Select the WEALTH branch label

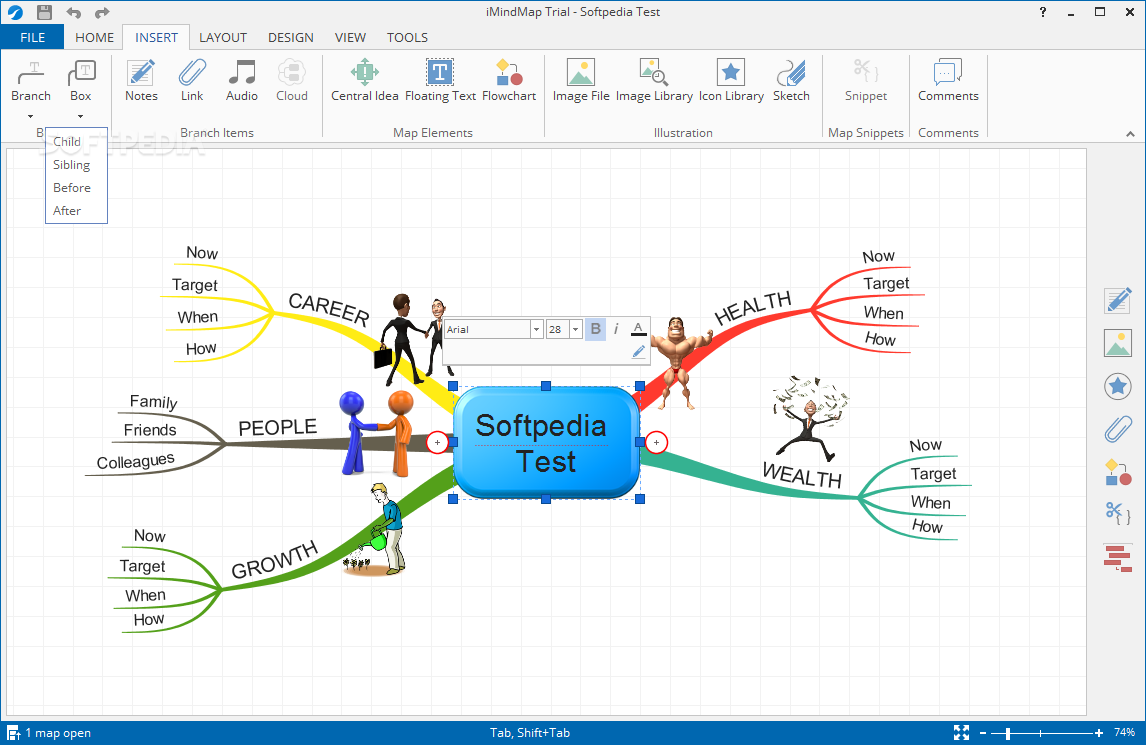pos(802,475)
